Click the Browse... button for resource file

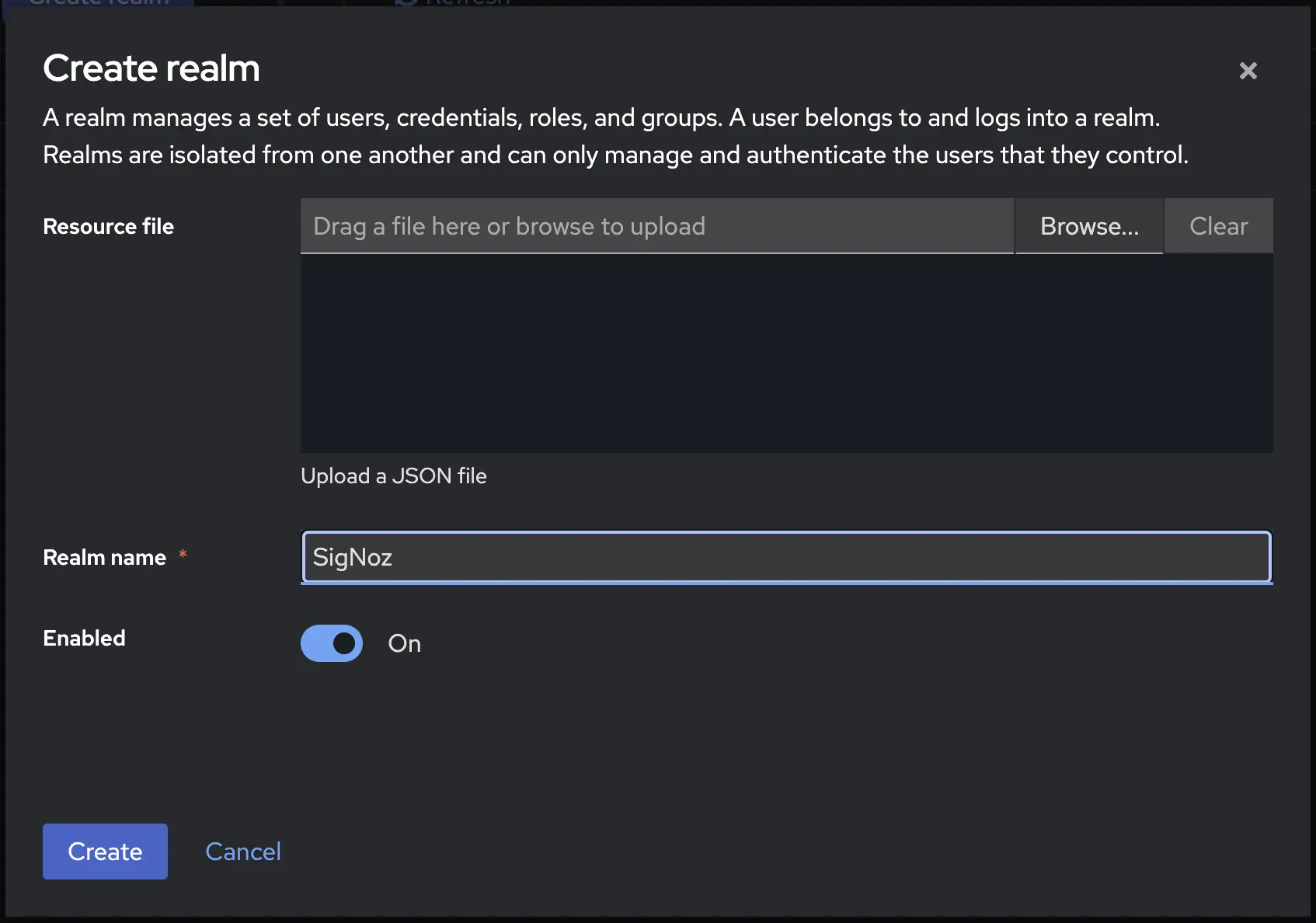coord(1089,226)
